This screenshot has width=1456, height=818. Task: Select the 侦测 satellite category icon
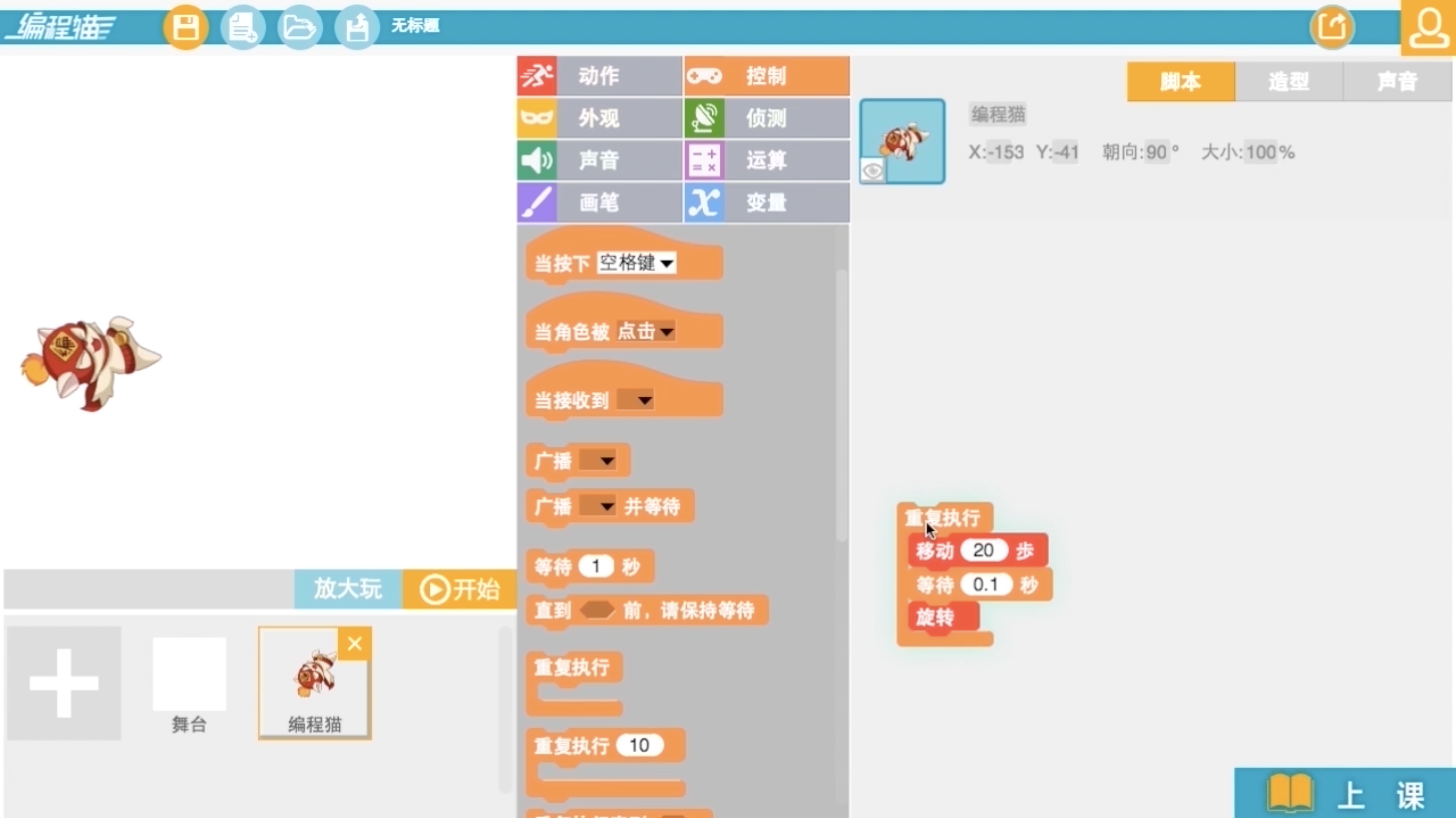coord(704,118)
